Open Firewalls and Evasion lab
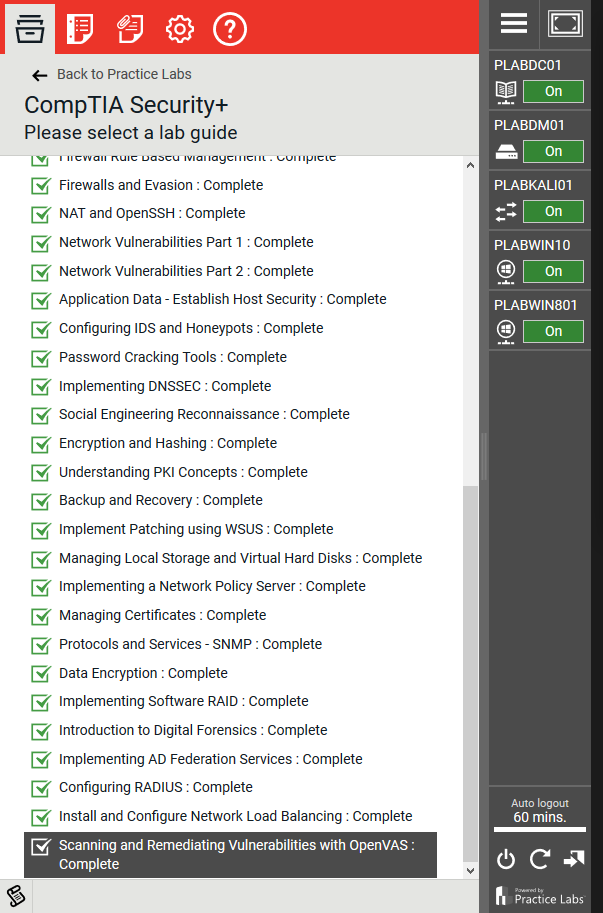Viewport: 603px width, 913px height. 161,185
